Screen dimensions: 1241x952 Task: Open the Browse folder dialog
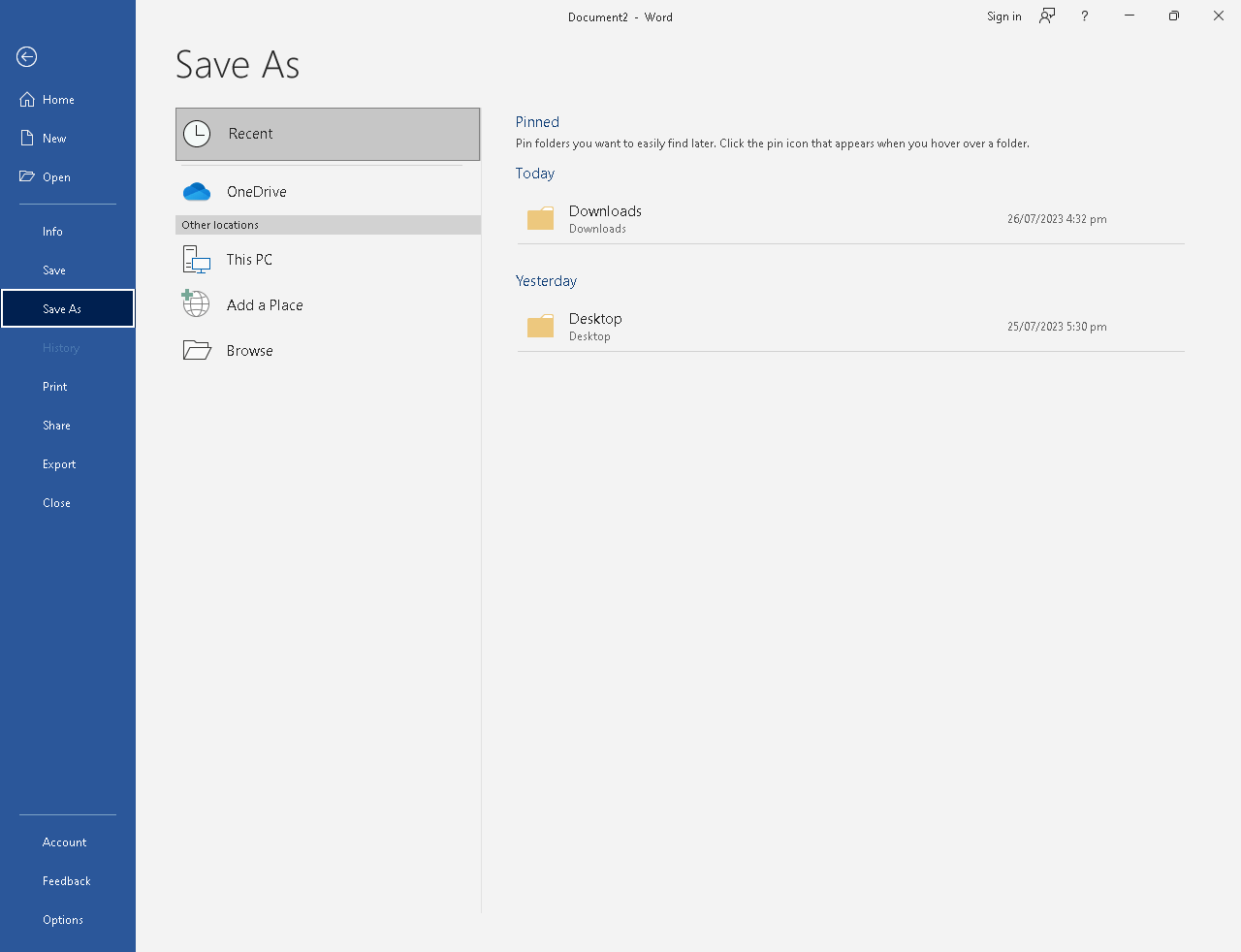point(328,351)
